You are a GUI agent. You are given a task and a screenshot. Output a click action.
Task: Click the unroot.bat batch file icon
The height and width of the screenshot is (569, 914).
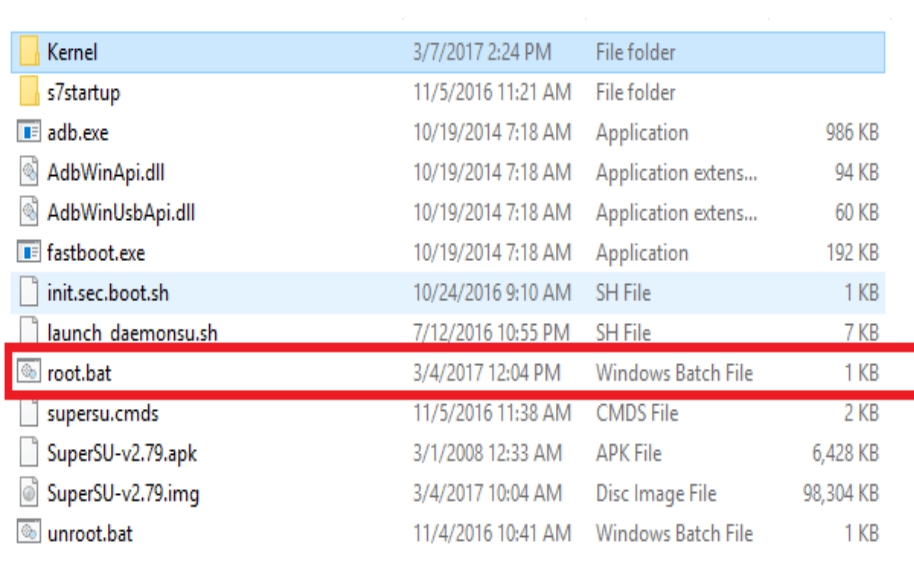click(29, 533)
